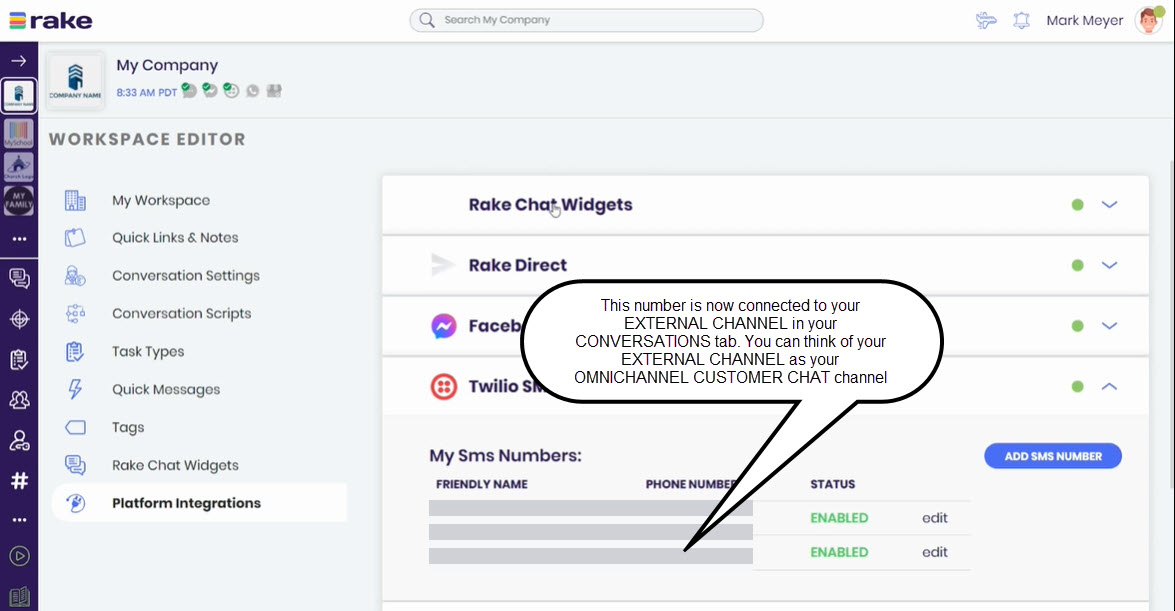
Task: Open the crosshair target icon in sidebar
Action: pyautogui.click(x=19, y=319)
